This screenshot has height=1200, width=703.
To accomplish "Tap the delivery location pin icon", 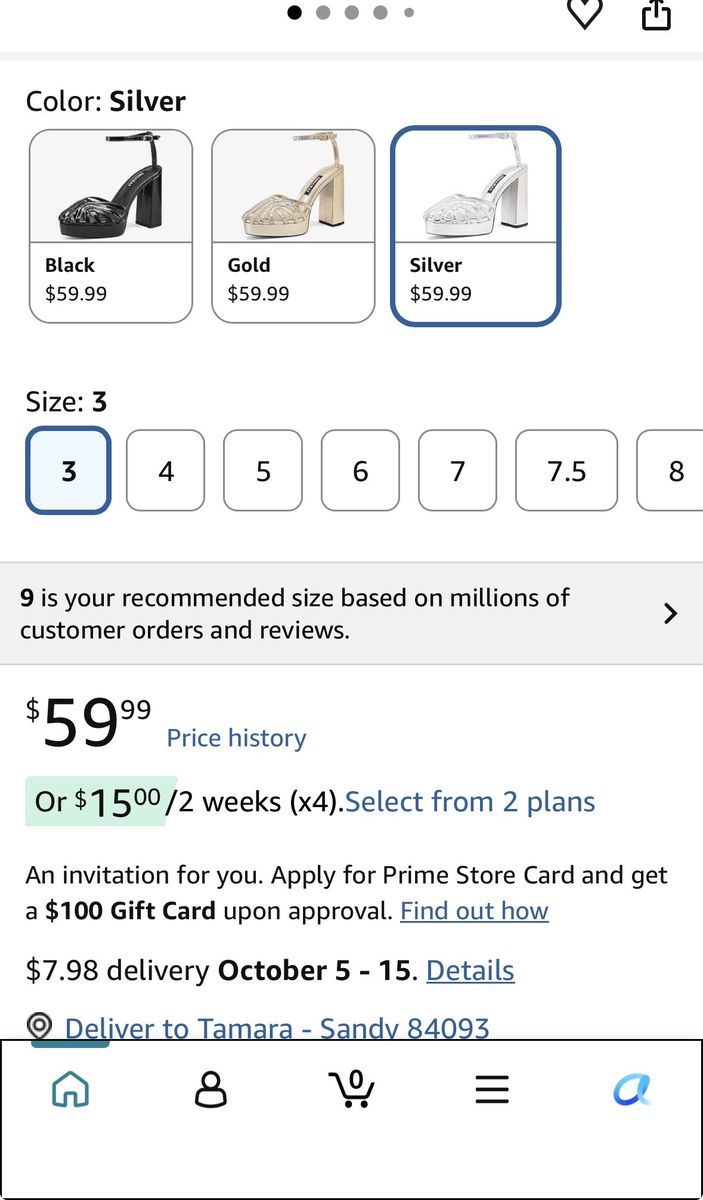I will 39,1026.
